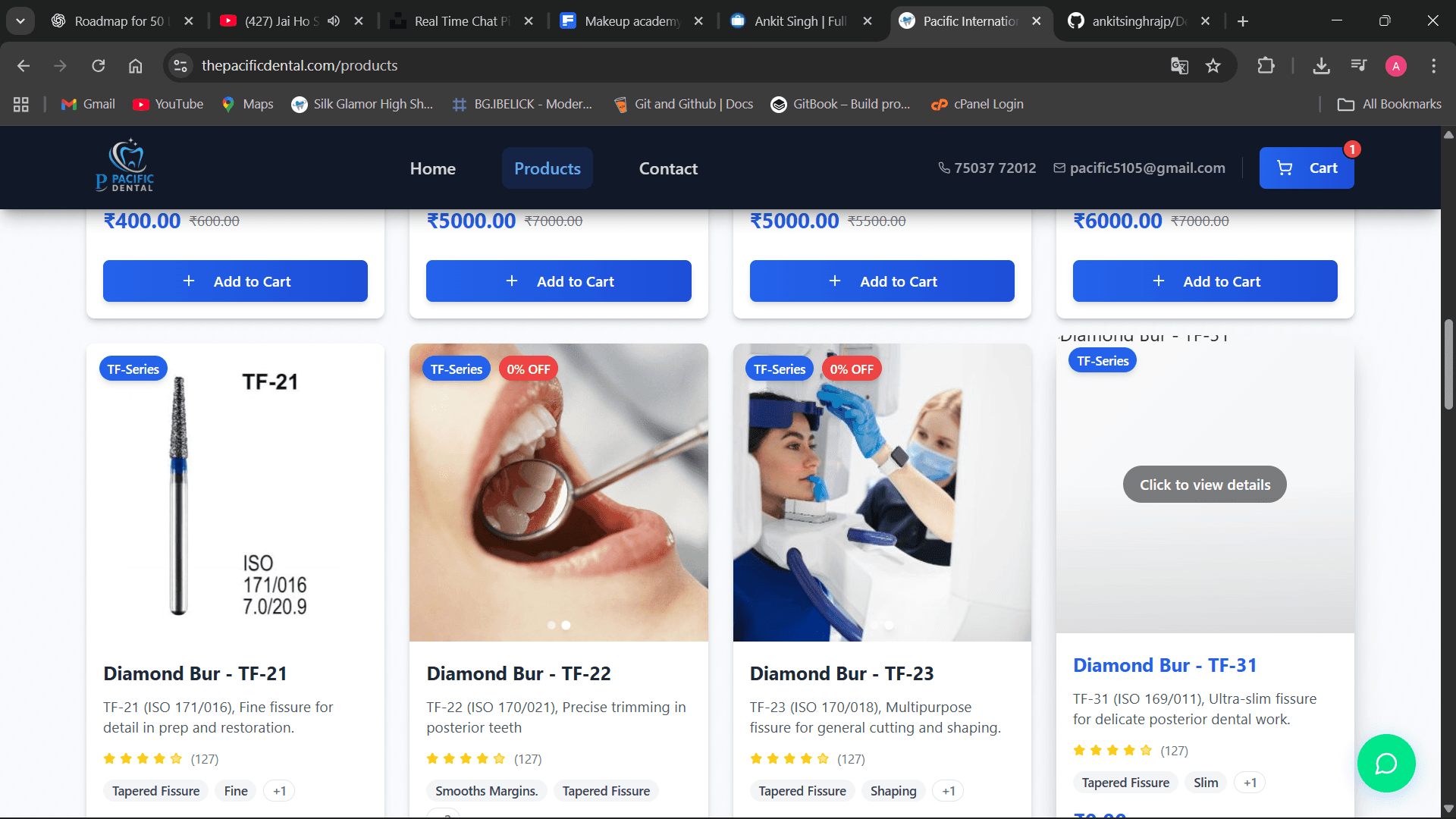Select the second carousel dot on TF-22 image
Screen dimensions: 1456x819
(x=566, y=626)
